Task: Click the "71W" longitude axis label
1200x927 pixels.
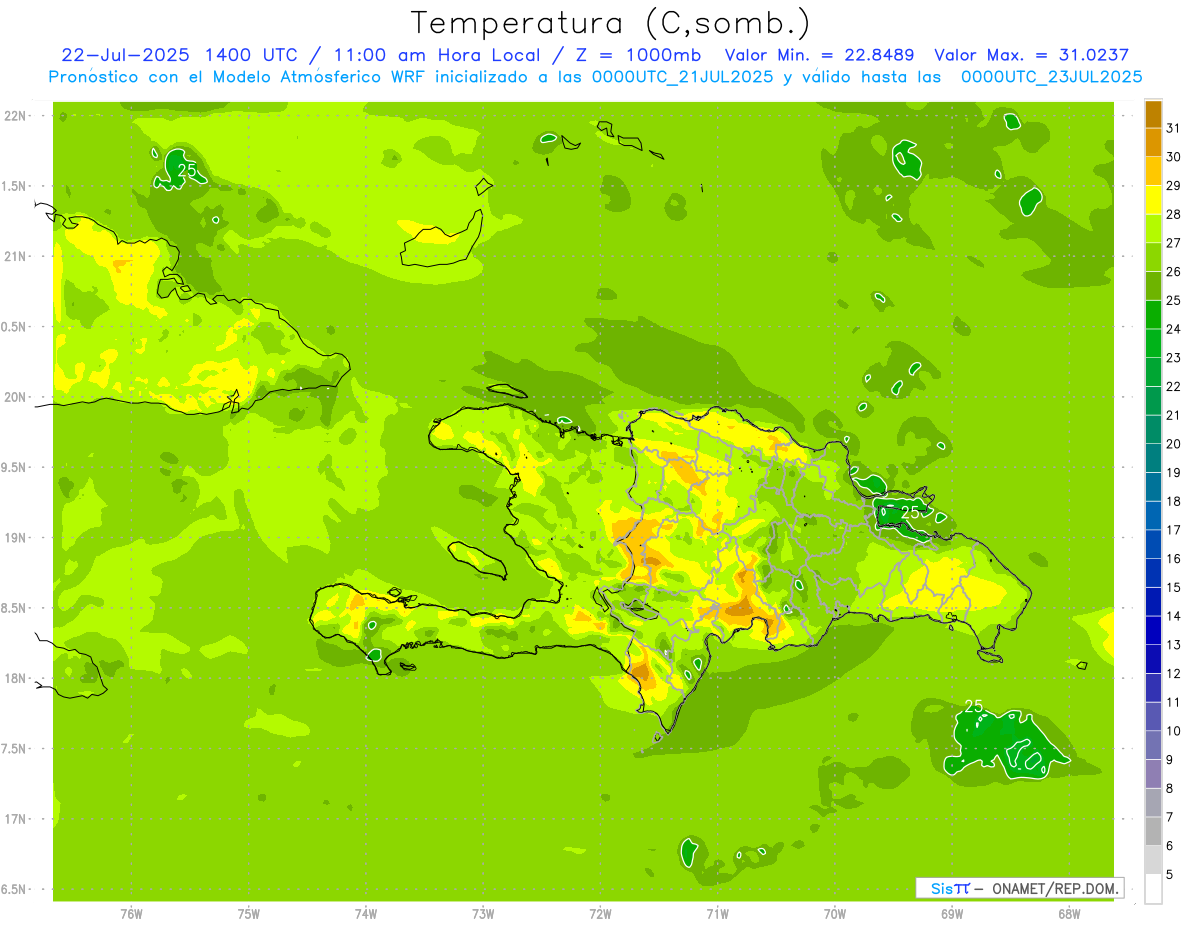Action: pyautogui.click(x=717, y=913)
